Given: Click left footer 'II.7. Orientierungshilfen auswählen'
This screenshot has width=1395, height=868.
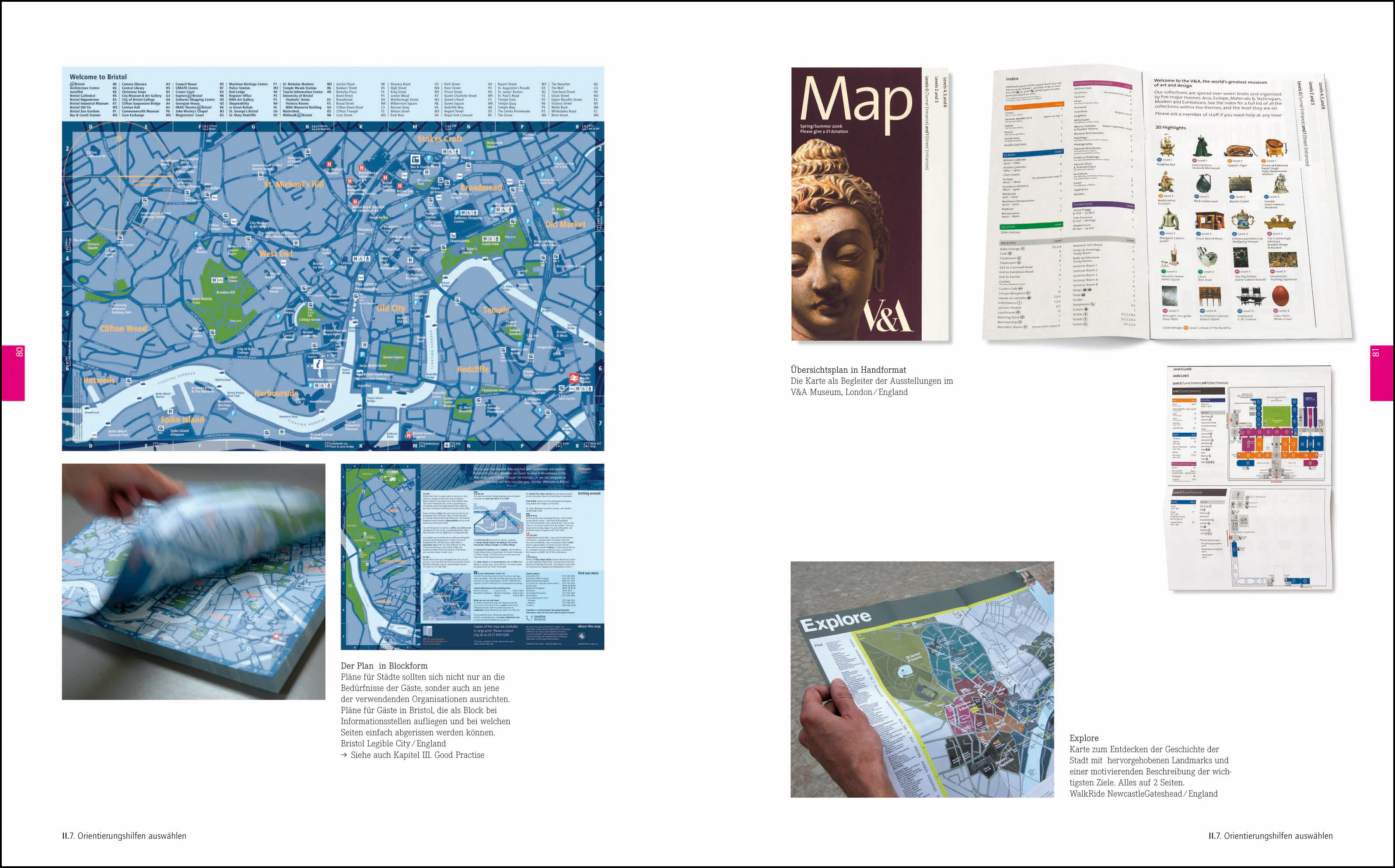Looking at the screenshot, I should (125, 836).
